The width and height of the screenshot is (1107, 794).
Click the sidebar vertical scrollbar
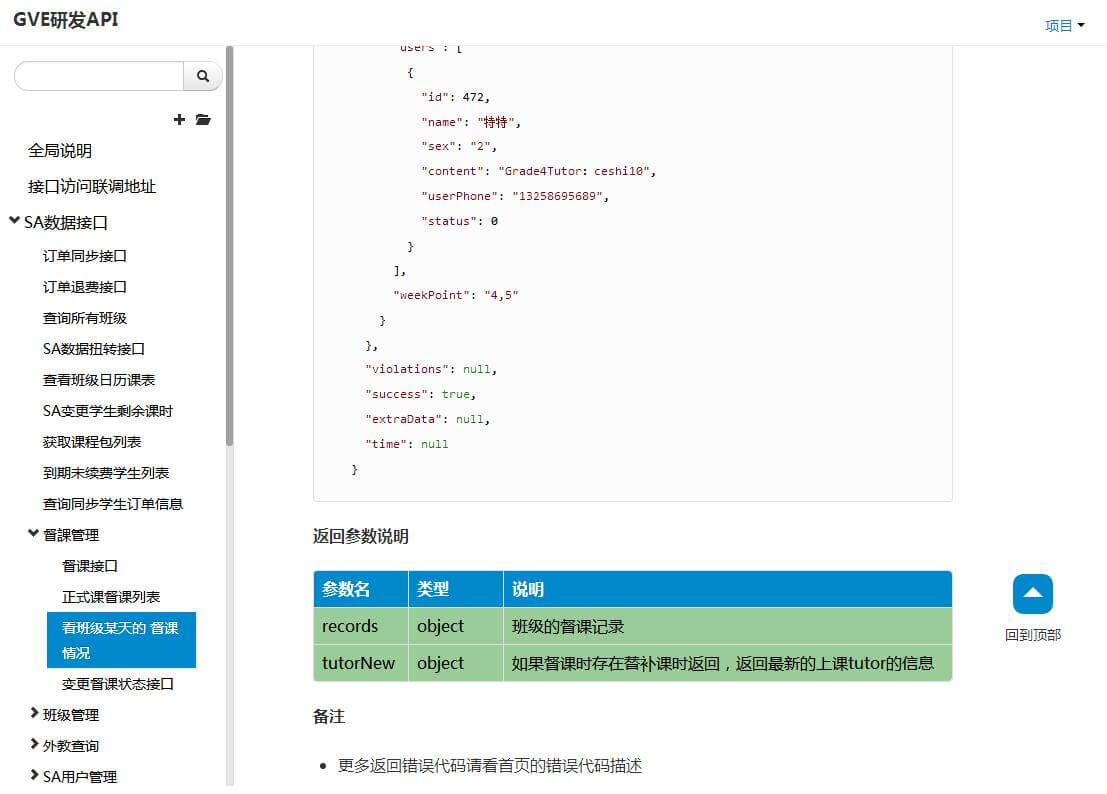coord(230,250)
